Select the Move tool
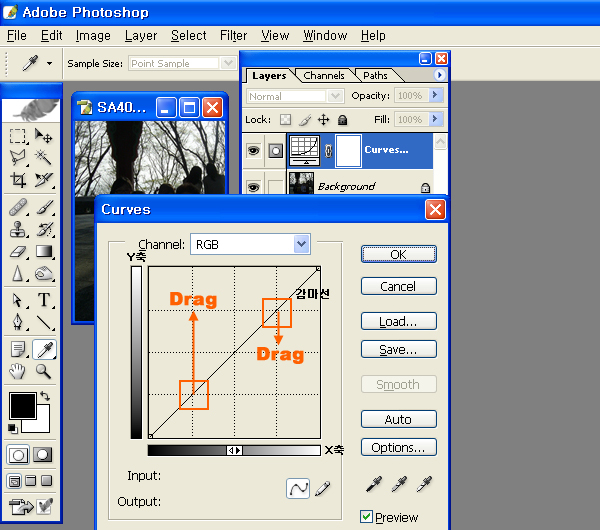 [44, 136]
